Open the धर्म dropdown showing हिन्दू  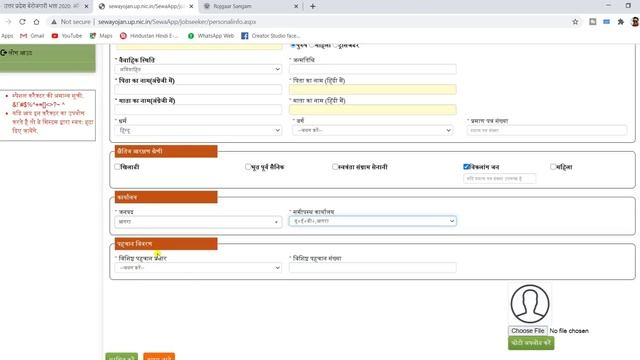[x=198, y=131]
